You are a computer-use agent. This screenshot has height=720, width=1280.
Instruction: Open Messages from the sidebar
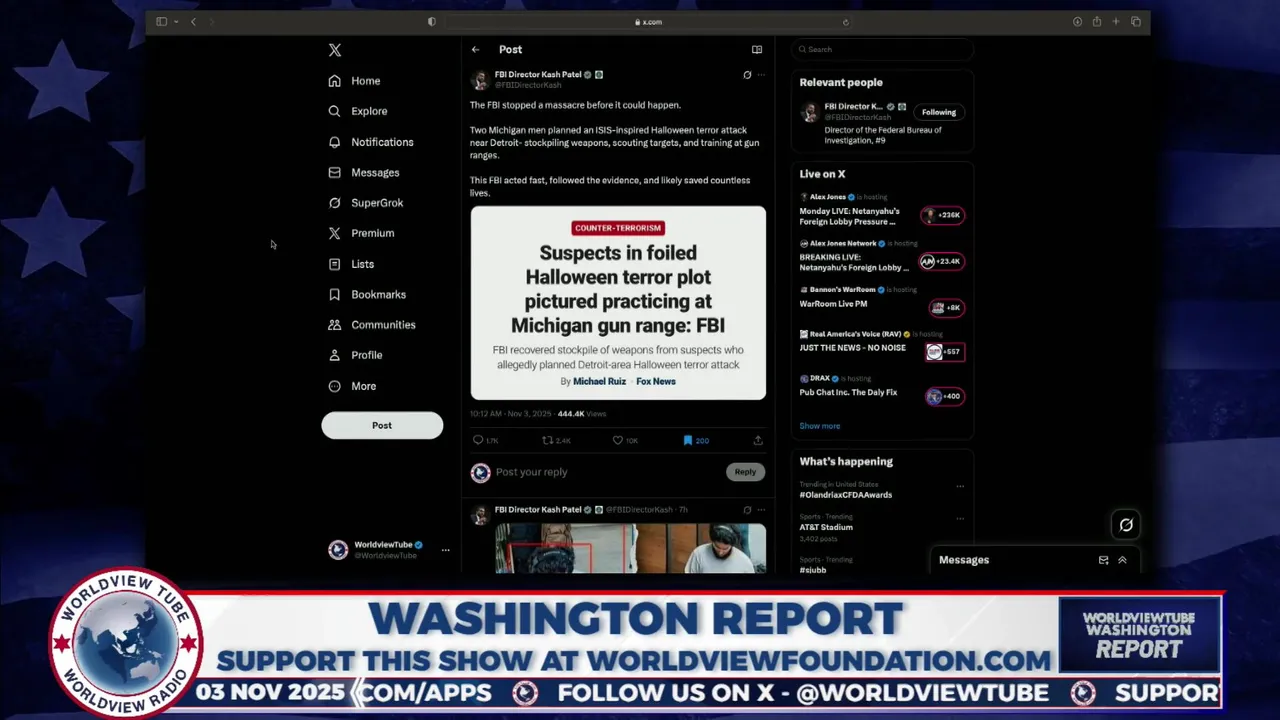[364, 172]
